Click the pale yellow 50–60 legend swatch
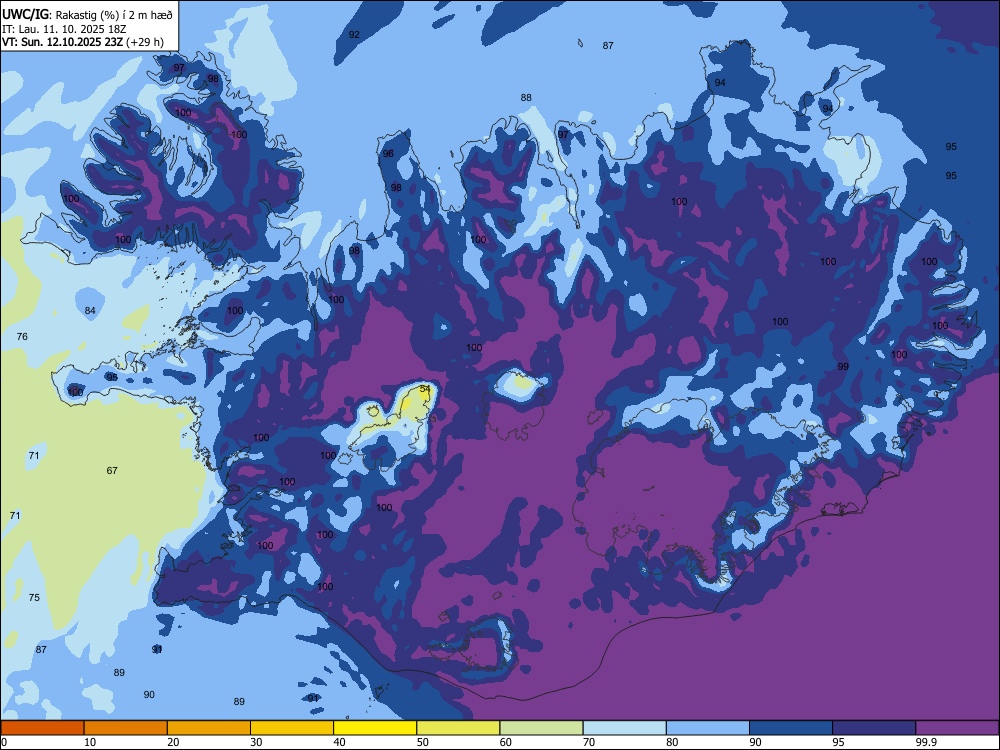The width and height of the screenshot is (1000, 750). click(x=458, y=728)
